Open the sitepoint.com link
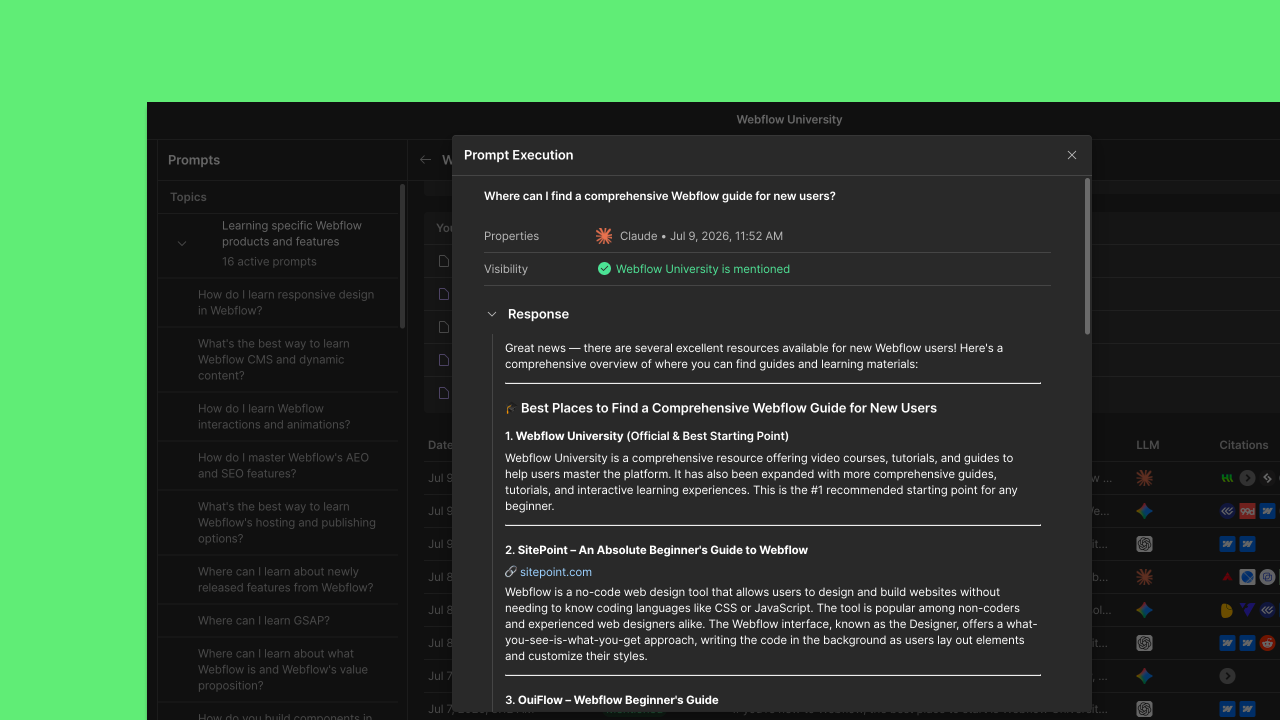 [x=556, y=572]
